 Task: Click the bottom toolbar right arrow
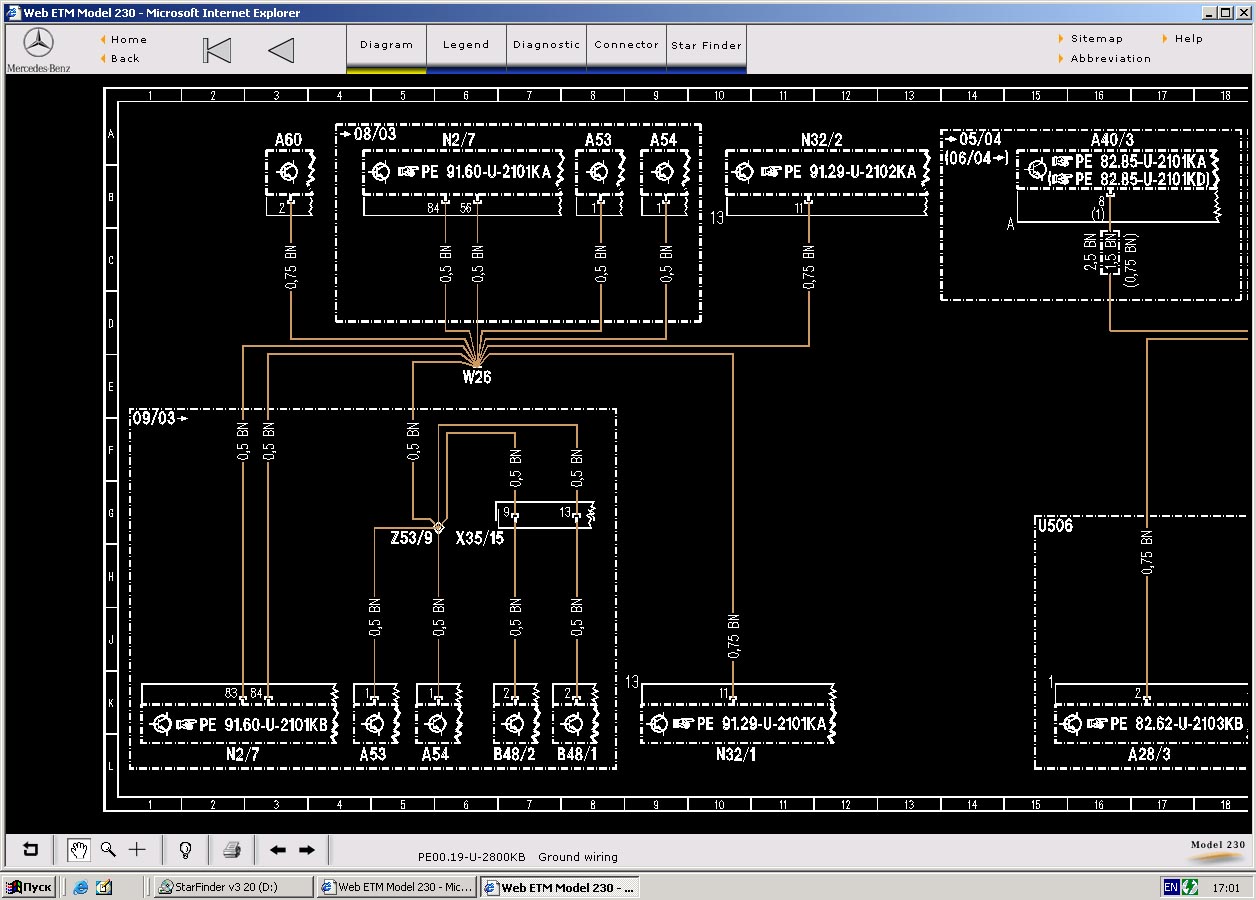point(307,850)
